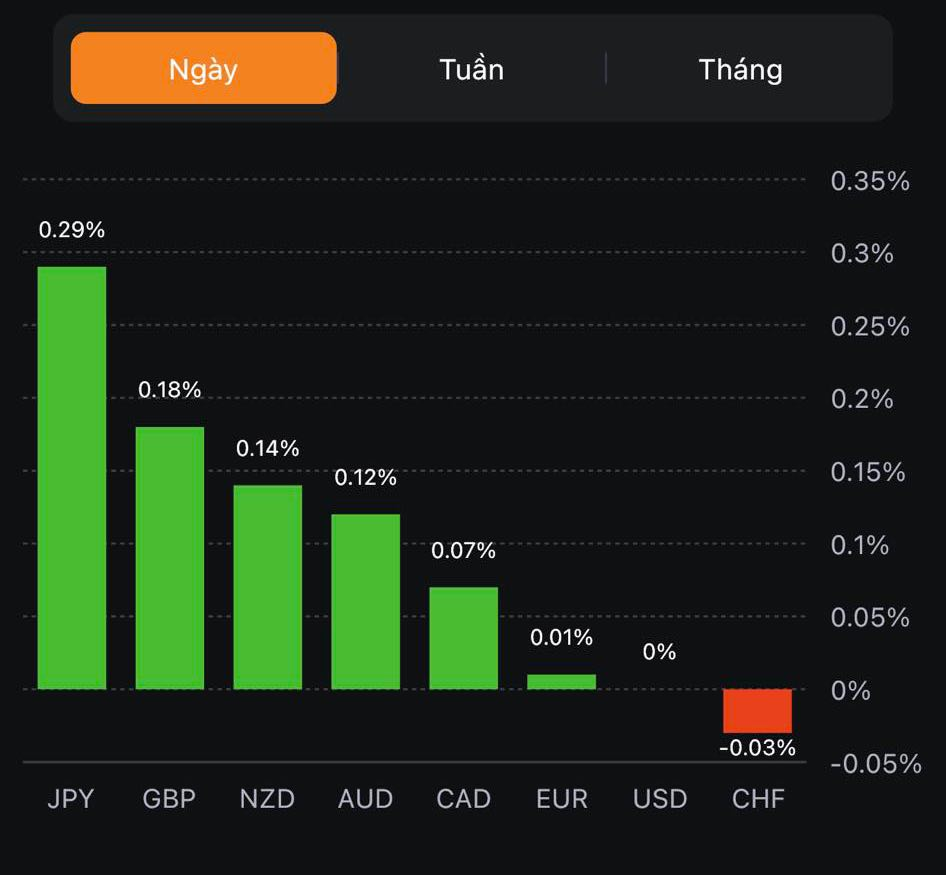Tap the green NZD bar

(268, 587)
